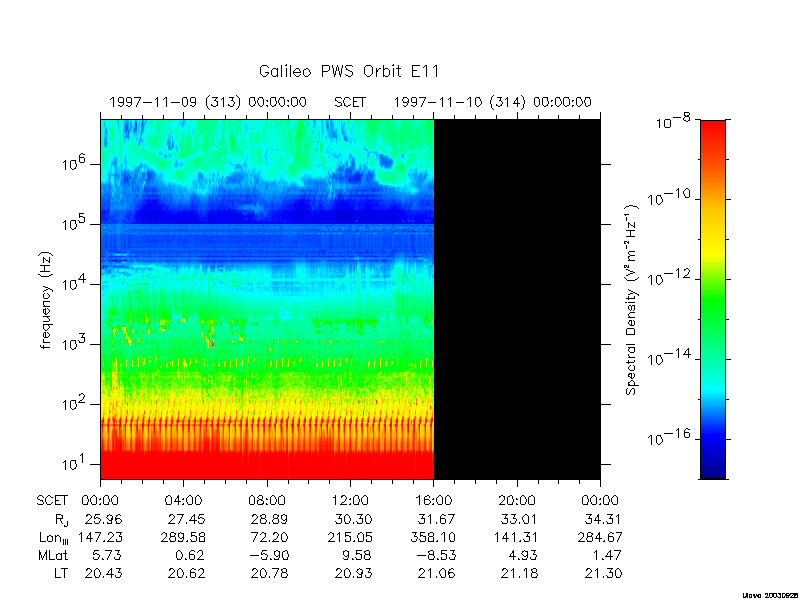Click the LT value "20.78"
This screenshot has width=800, height=600.
point(269,573)
